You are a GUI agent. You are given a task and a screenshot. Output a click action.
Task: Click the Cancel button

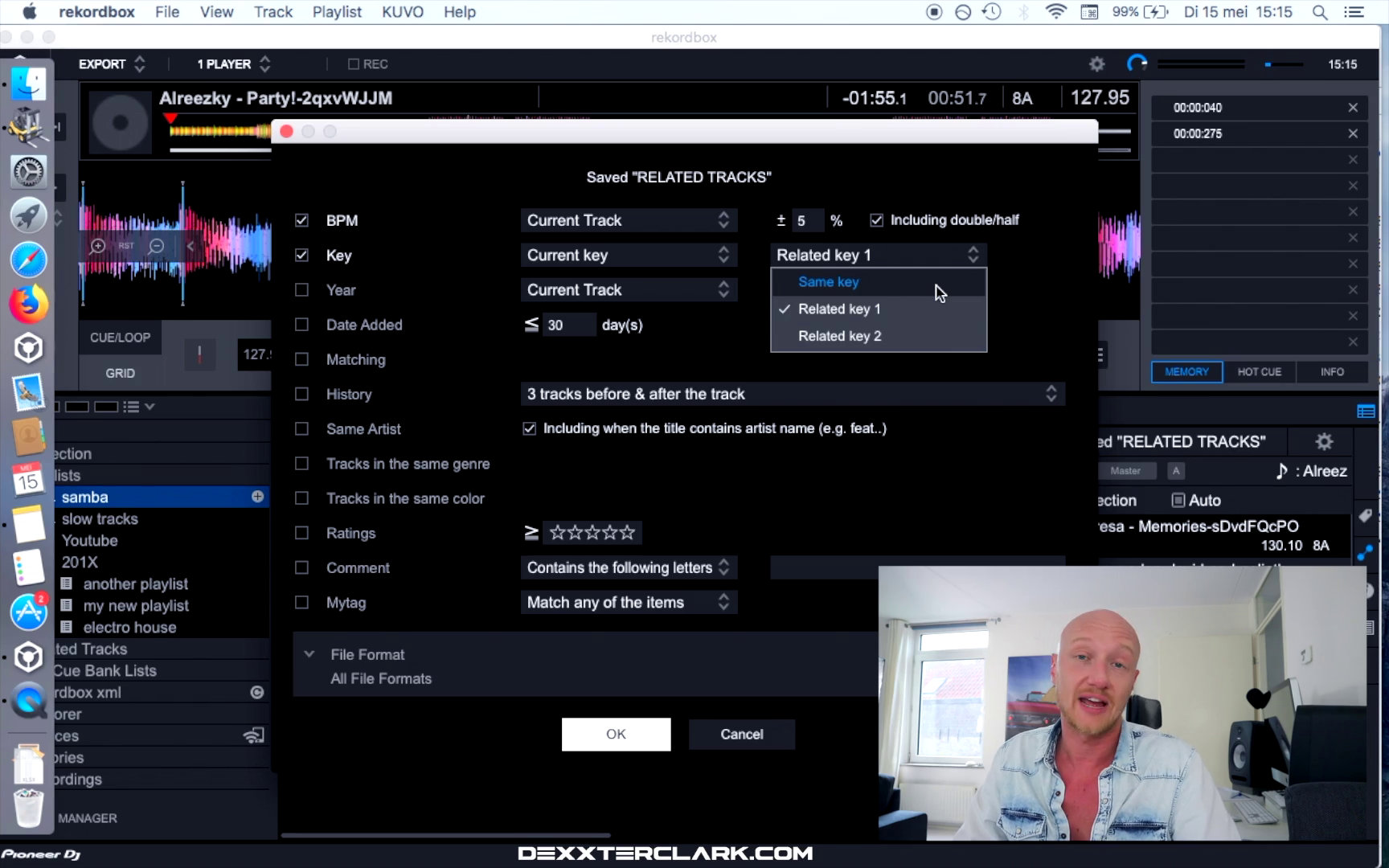click(x=741, y=735)
